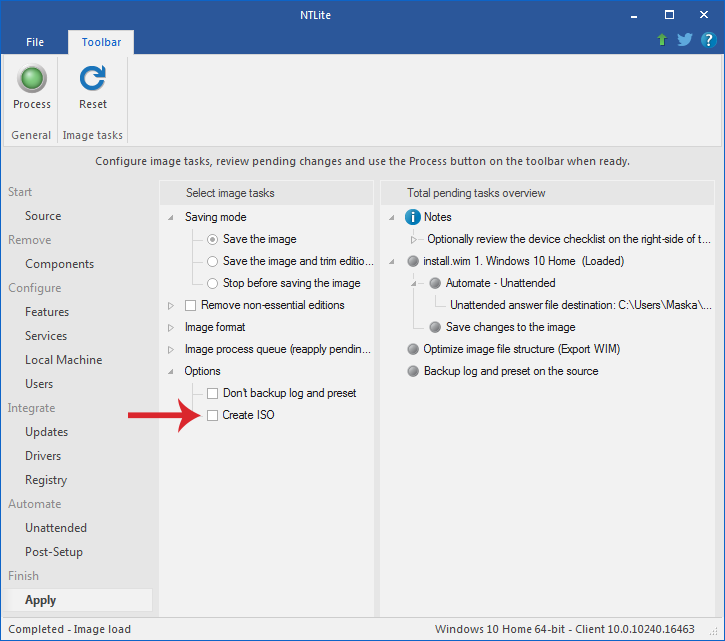
Task: Click the Backup log and preset on the source row
Action: coord(511,371)
